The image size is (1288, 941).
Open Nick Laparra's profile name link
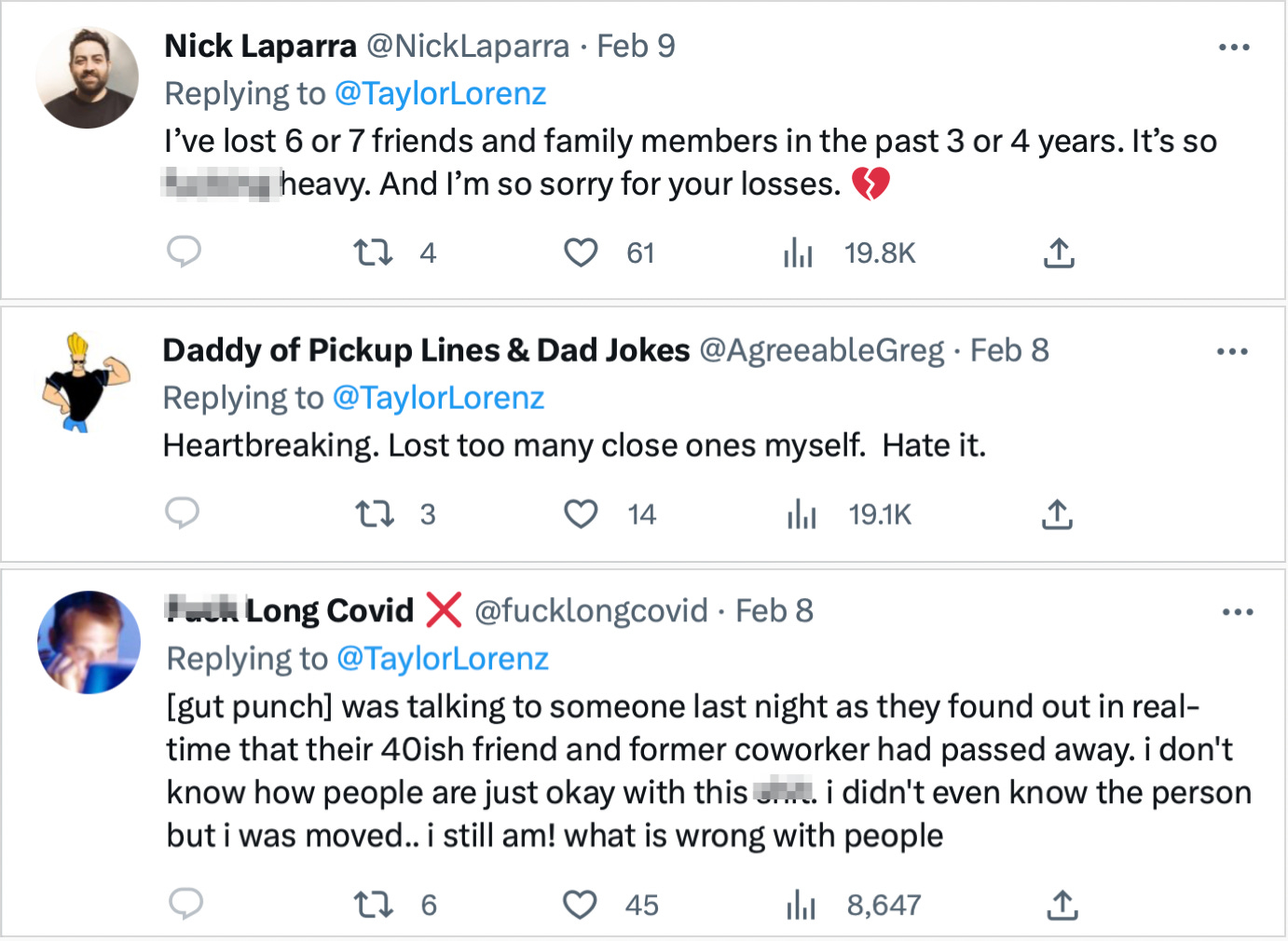click(260, 47)
